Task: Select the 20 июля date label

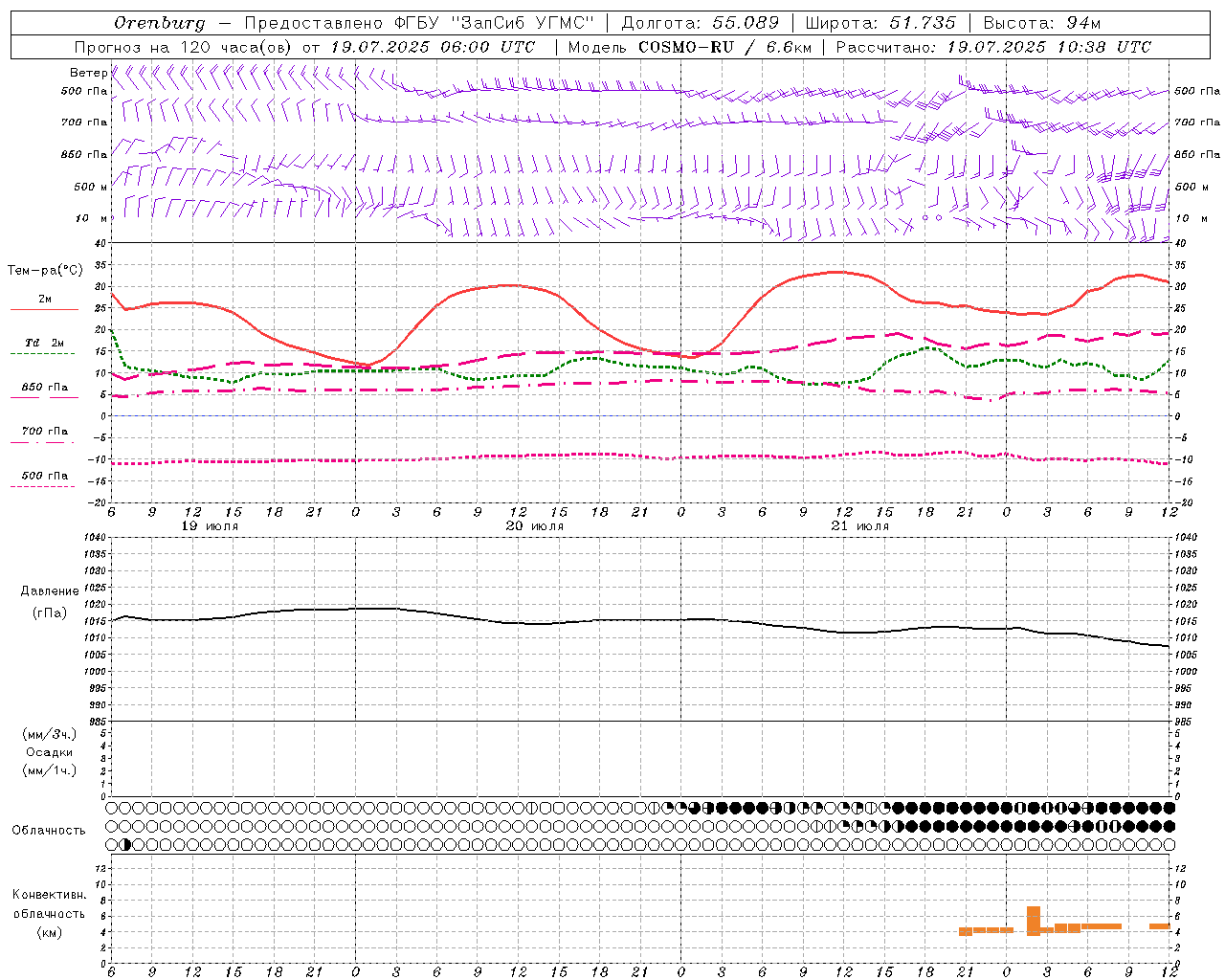Action: (535, 526)
